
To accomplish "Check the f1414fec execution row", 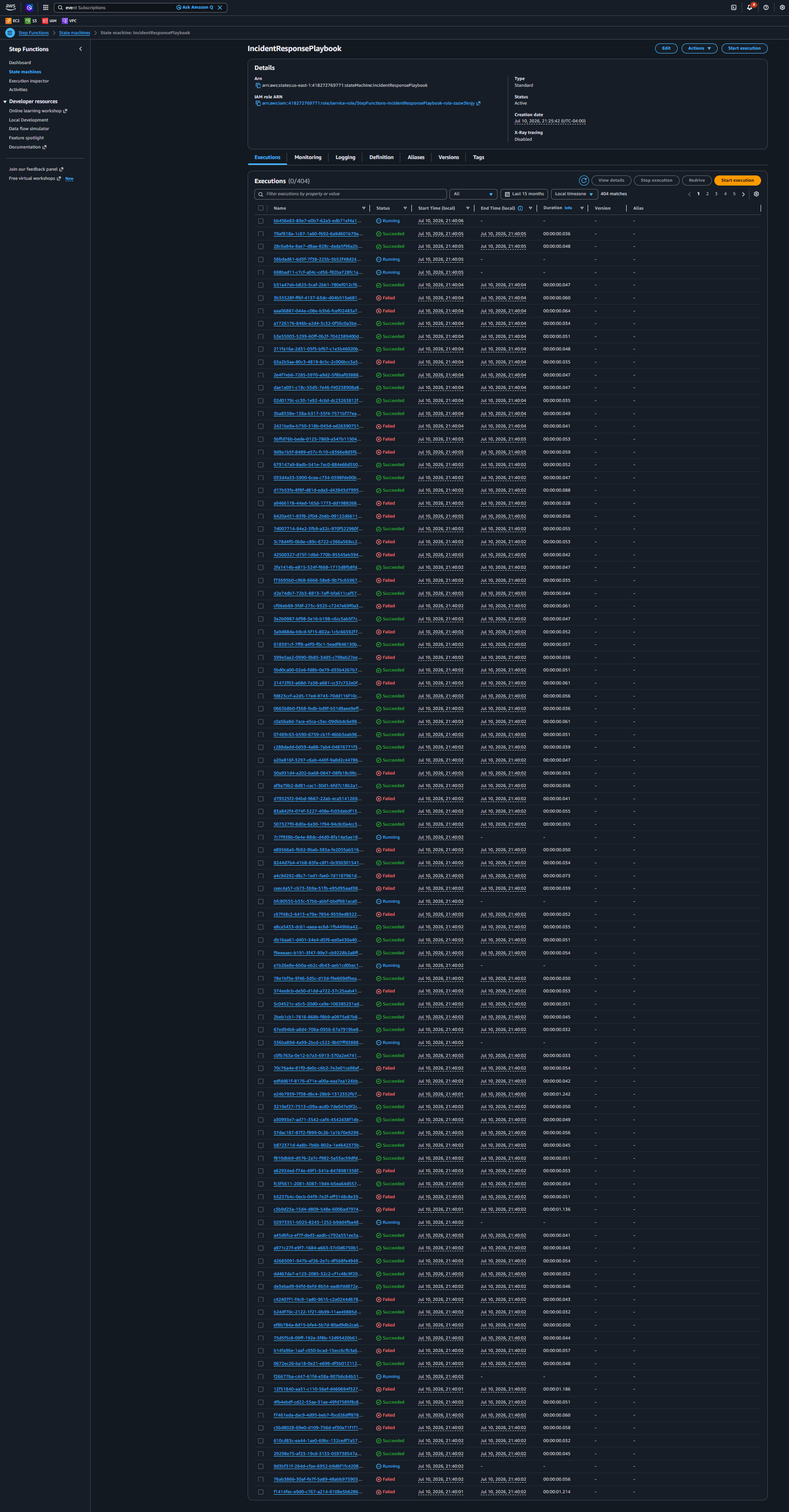I will (261, 1492).
